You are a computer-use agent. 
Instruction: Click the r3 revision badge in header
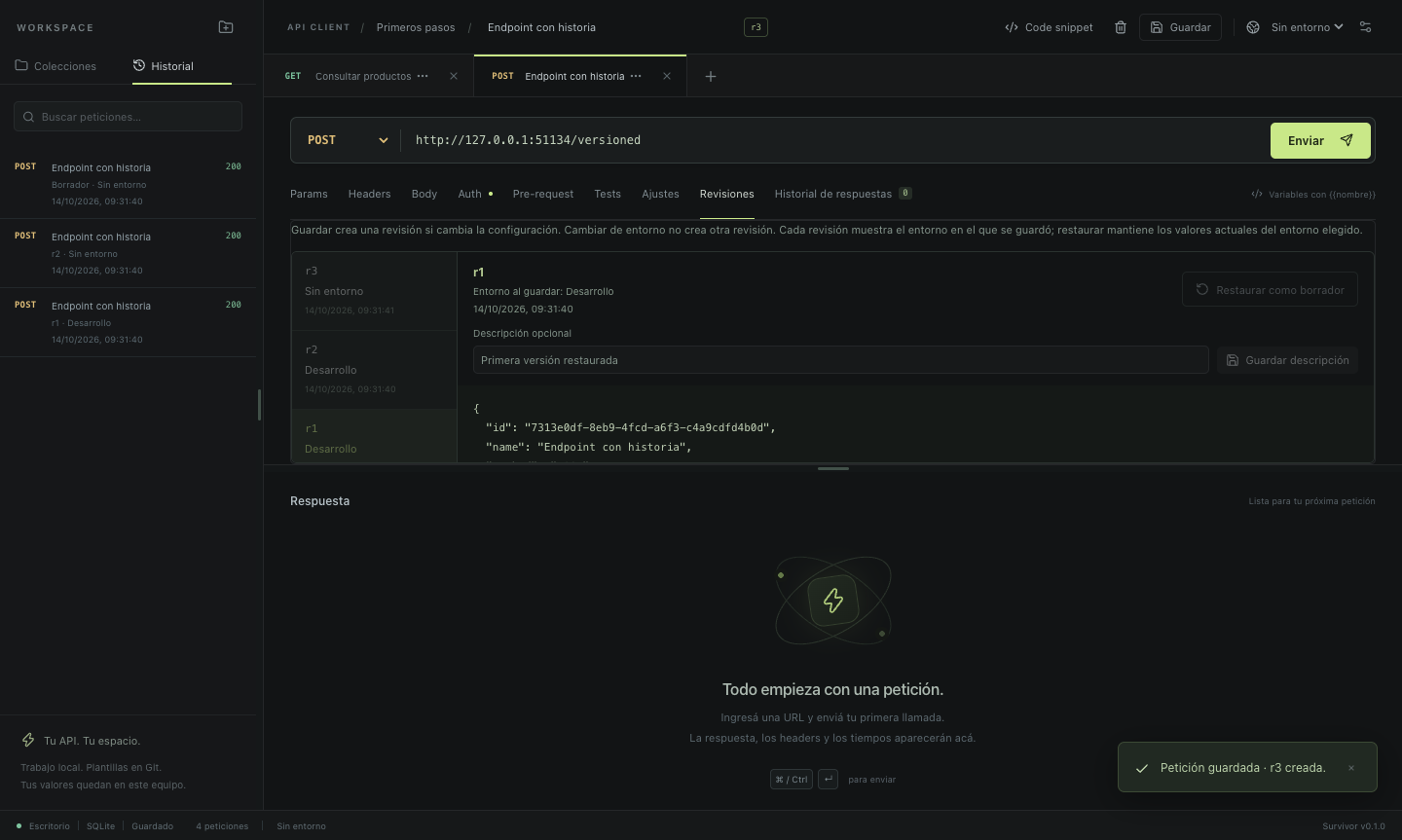click(x=756, y=27)
